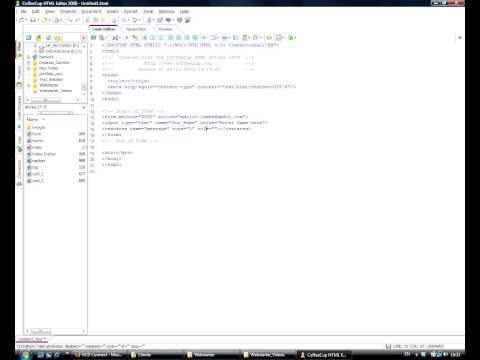The image size is (480, 360).
Task: Click the form method POST code line
Action: (x=175, y=117)
